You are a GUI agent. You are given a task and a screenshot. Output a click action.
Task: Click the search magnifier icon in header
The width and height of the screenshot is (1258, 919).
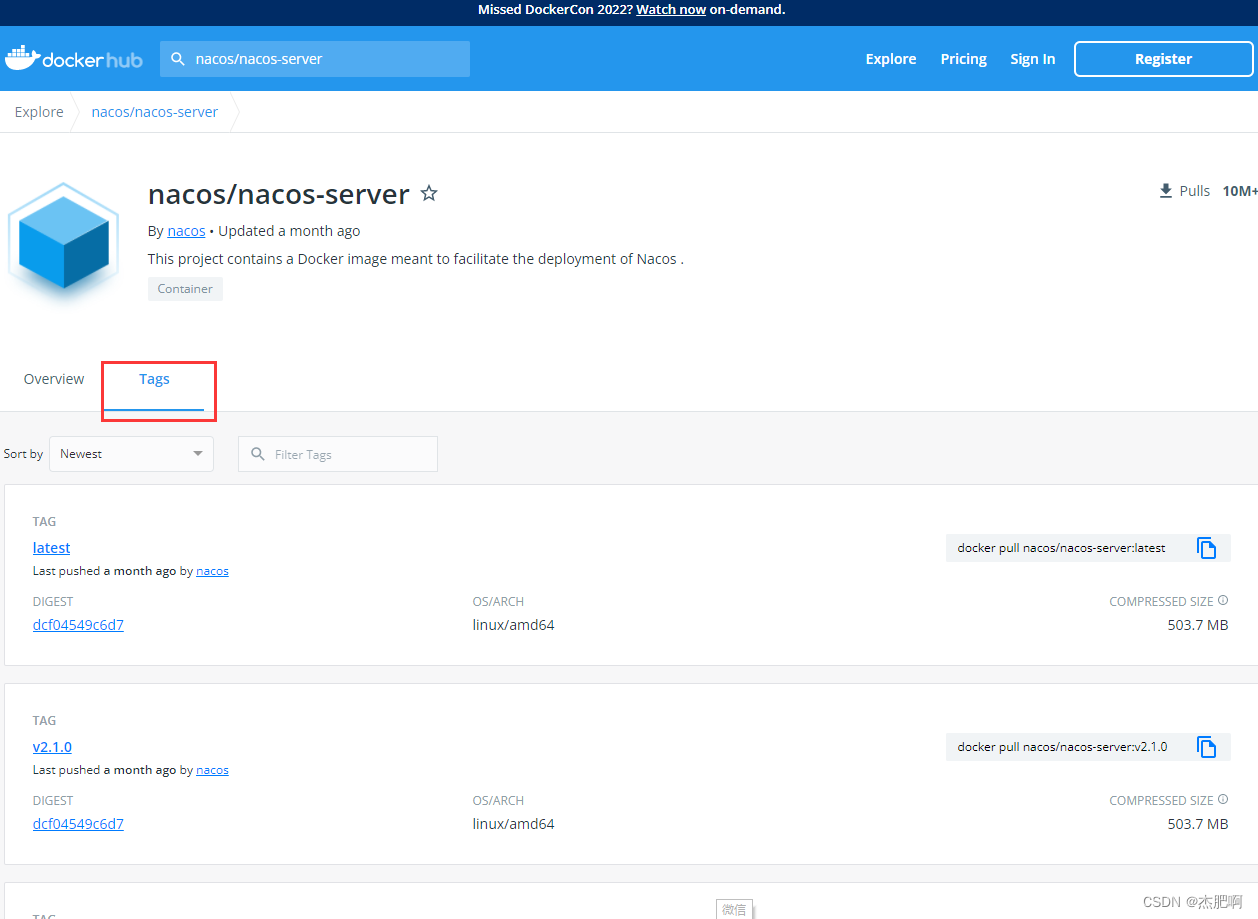178,59
